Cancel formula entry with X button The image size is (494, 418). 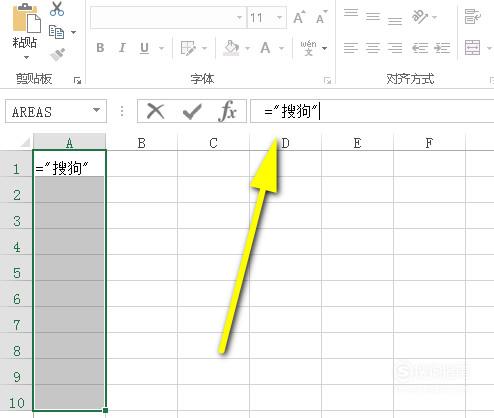tap(156, 111)
